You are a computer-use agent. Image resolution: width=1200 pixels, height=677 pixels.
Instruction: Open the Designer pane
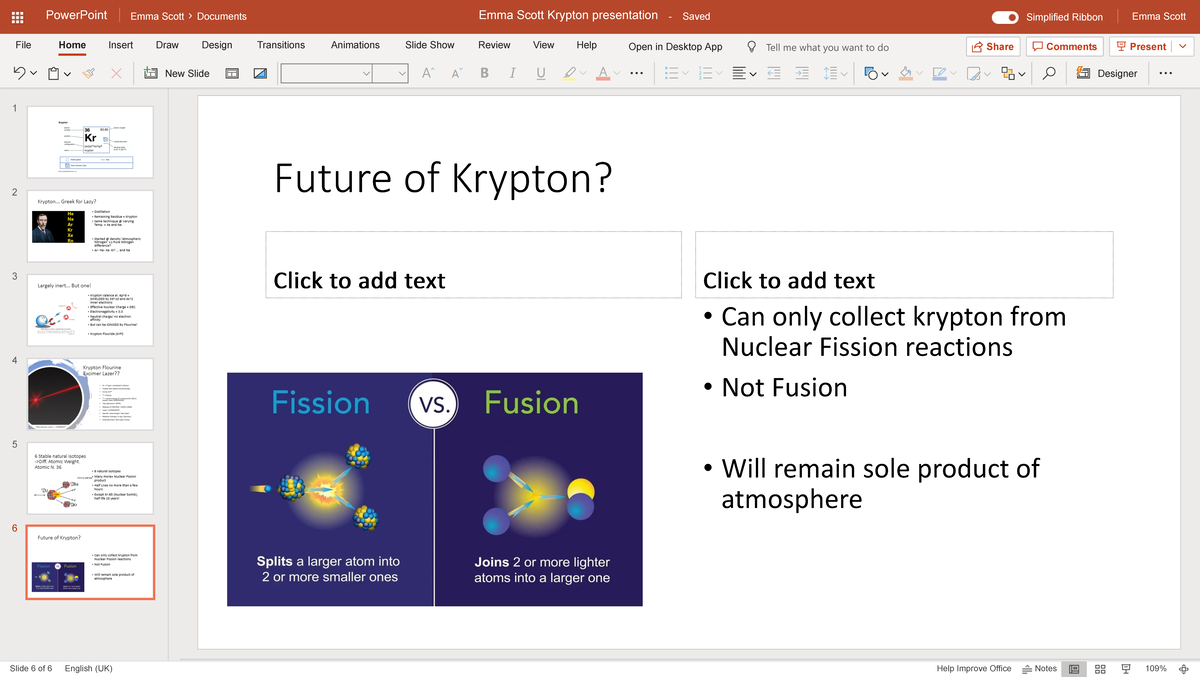coord(1107,73)
